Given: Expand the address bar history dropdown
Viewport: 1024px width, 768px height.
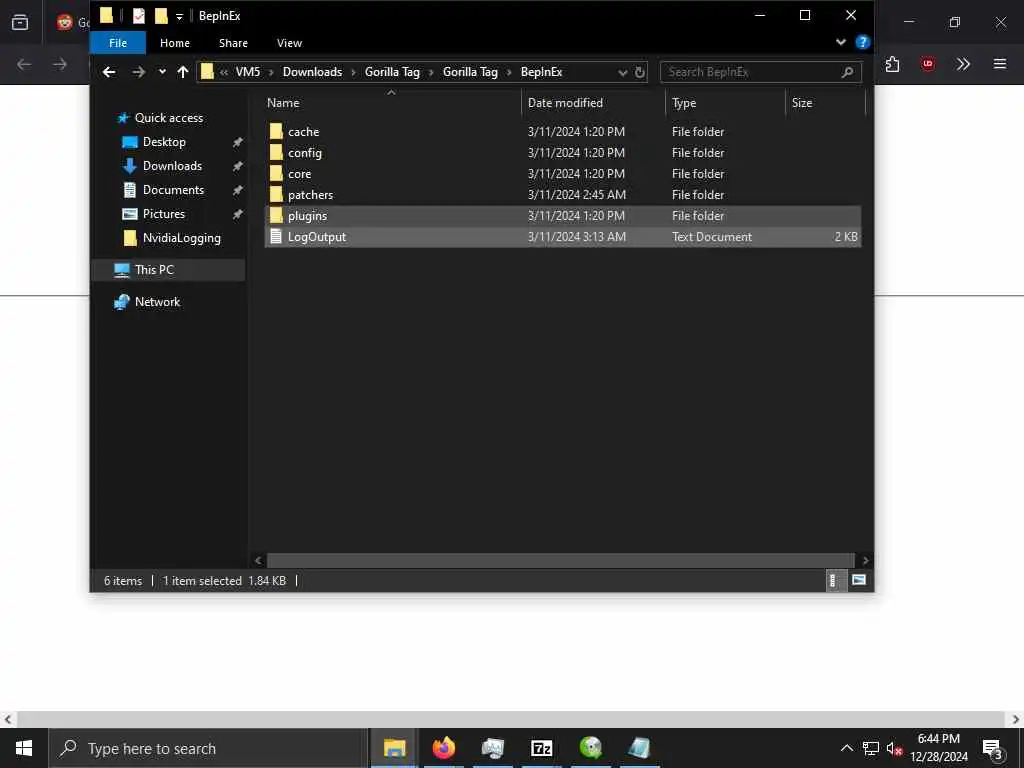Looking at the screenshot, I should [622, 72].
